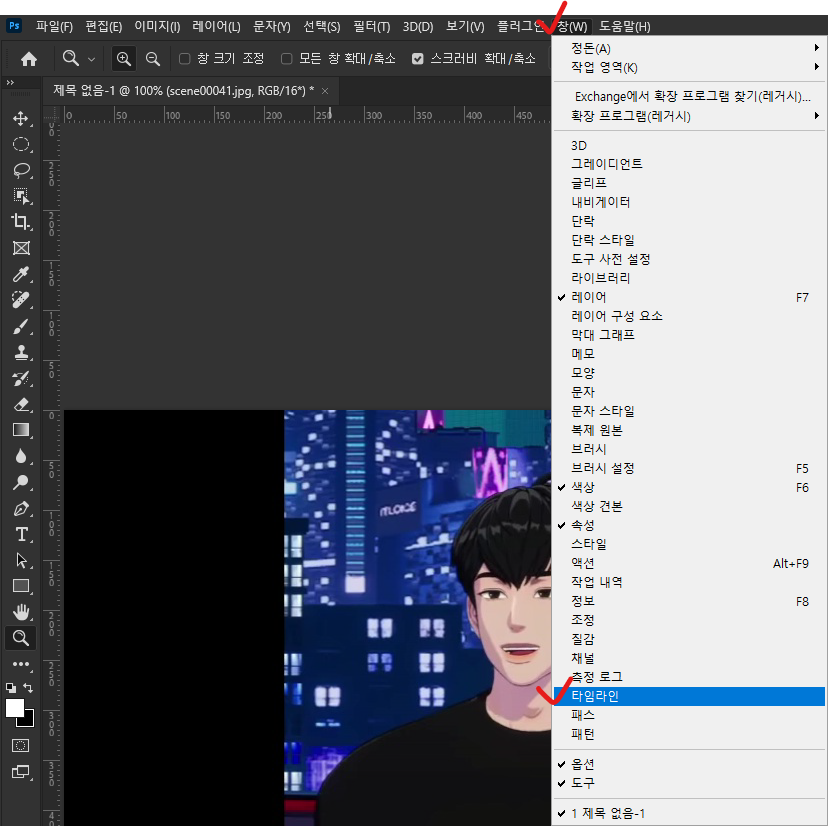Choose the Zoom Out magnifier button
This screenshot has width=828, height=826.
tap(153, 59)
